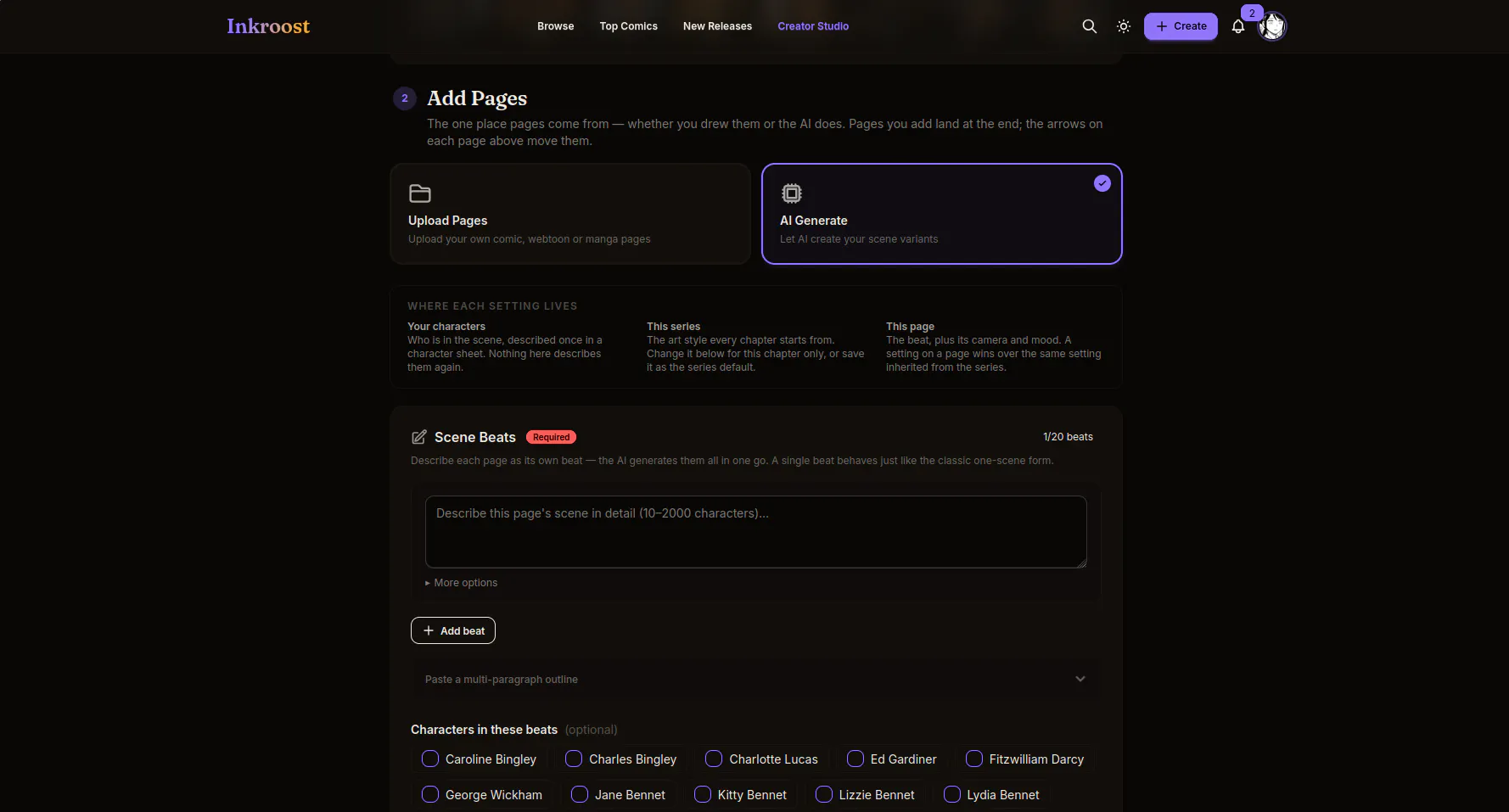Check Lizzie Bennet character
1509x812 pixels.
point(824,794)
